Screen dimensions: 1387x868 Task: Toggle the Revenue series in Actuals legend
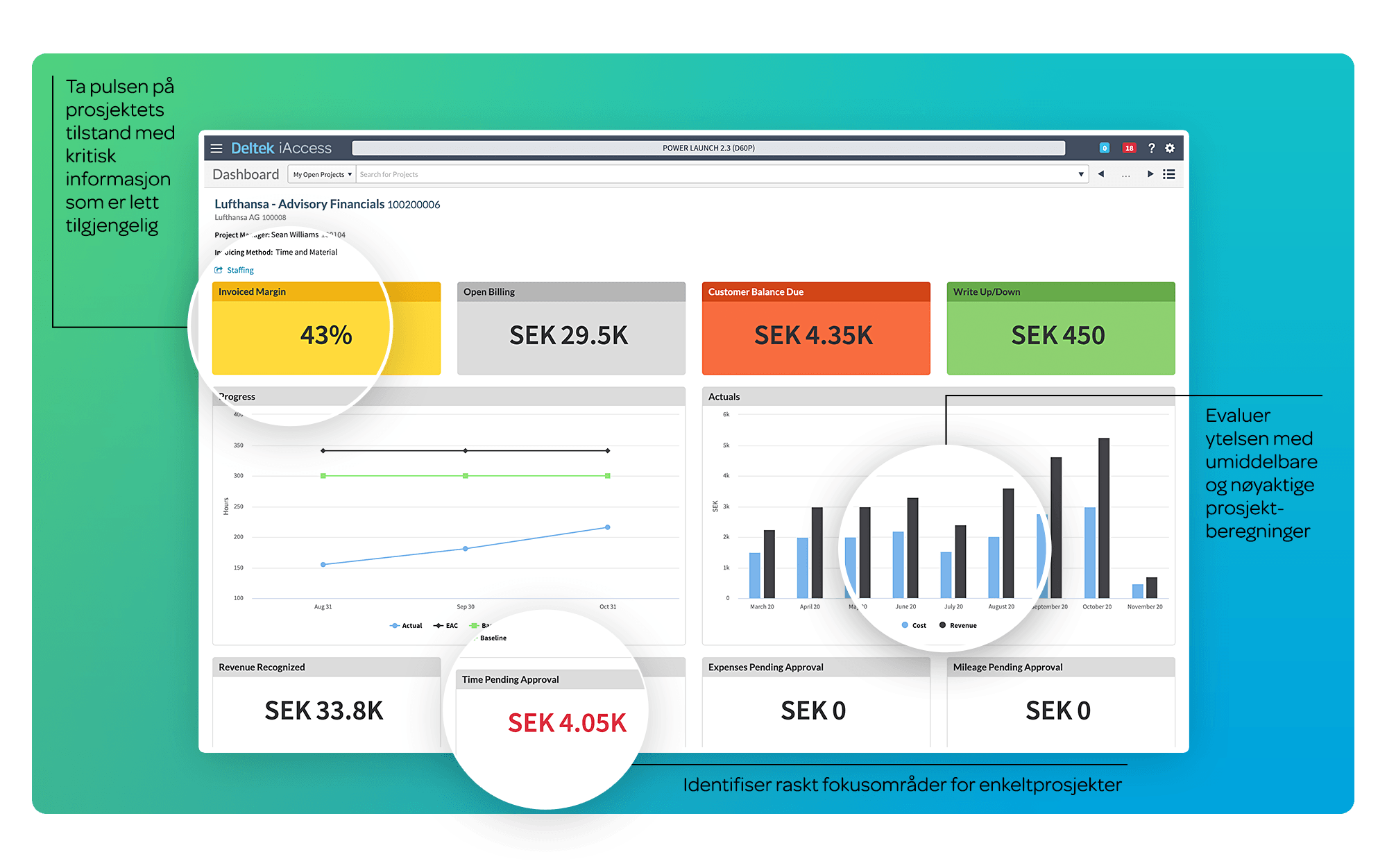coord(958,625)
